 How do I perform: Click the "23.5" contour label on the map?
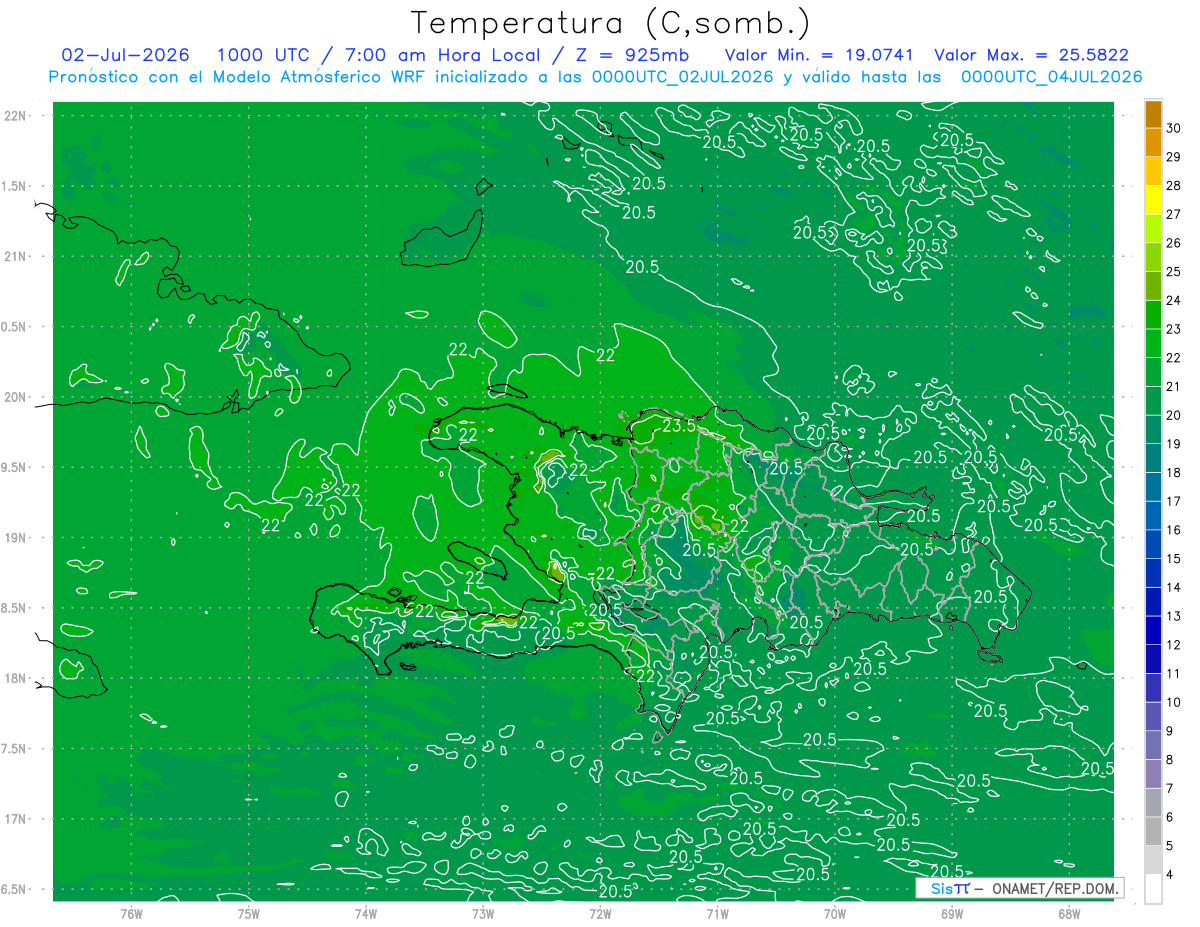tap(680, 426)
